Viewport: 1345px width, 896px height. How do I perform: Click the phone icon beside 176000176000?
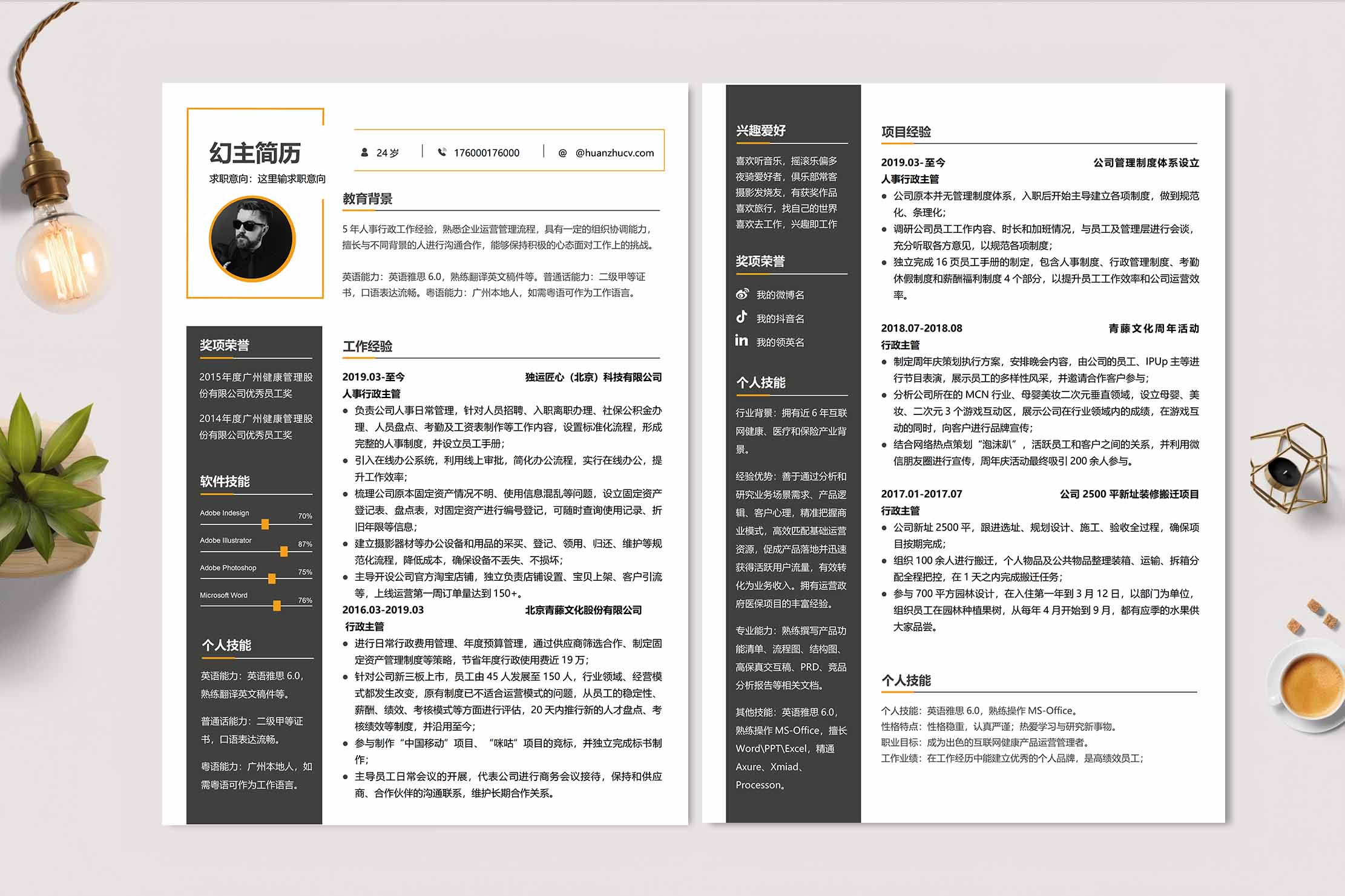pos(442,152)
